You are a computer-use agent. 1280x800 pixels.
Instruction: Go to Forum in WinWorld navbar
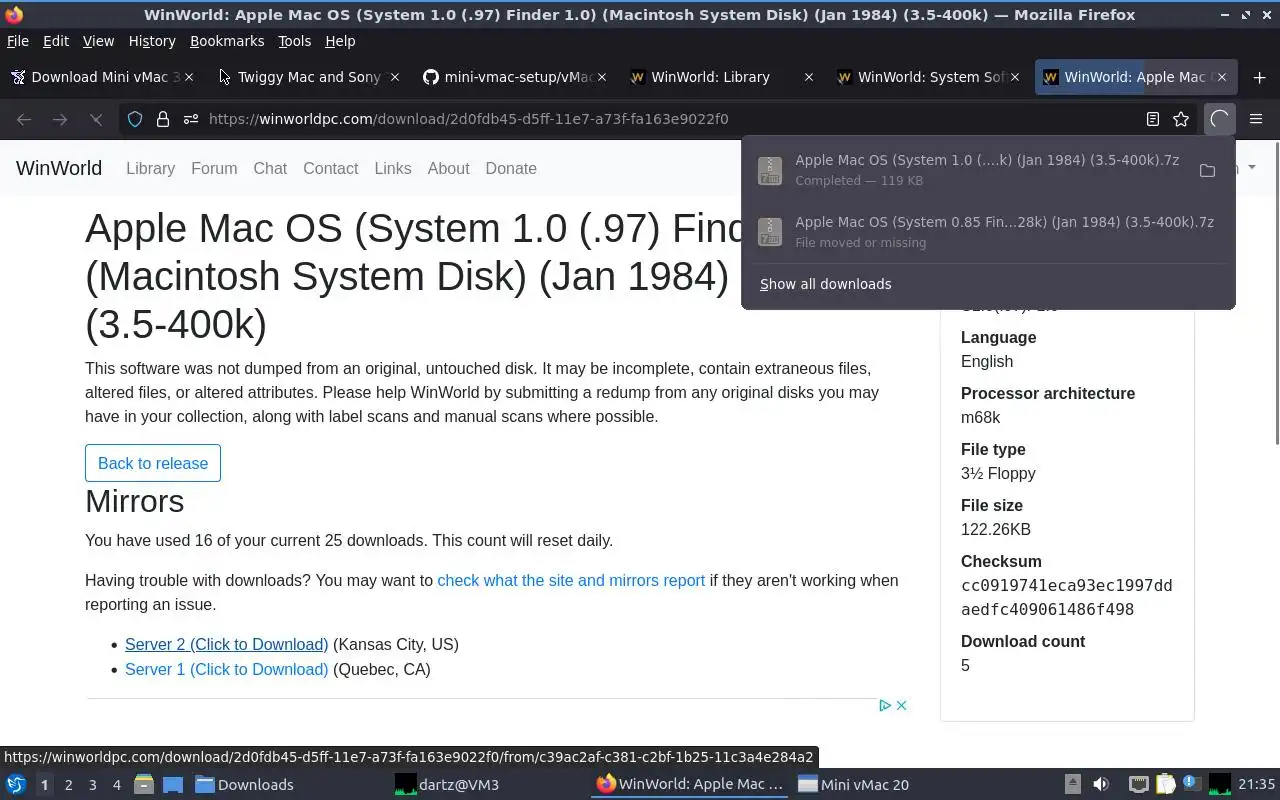tap(214, 168)
